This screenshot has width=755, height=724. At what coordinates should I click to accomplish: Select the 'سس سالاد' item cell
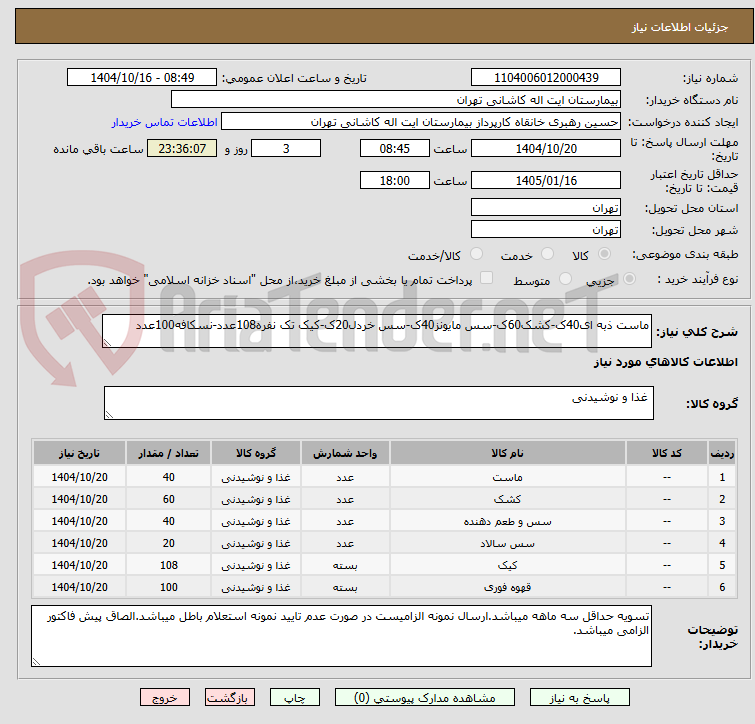pyautogui.click(x=508, y=543)
